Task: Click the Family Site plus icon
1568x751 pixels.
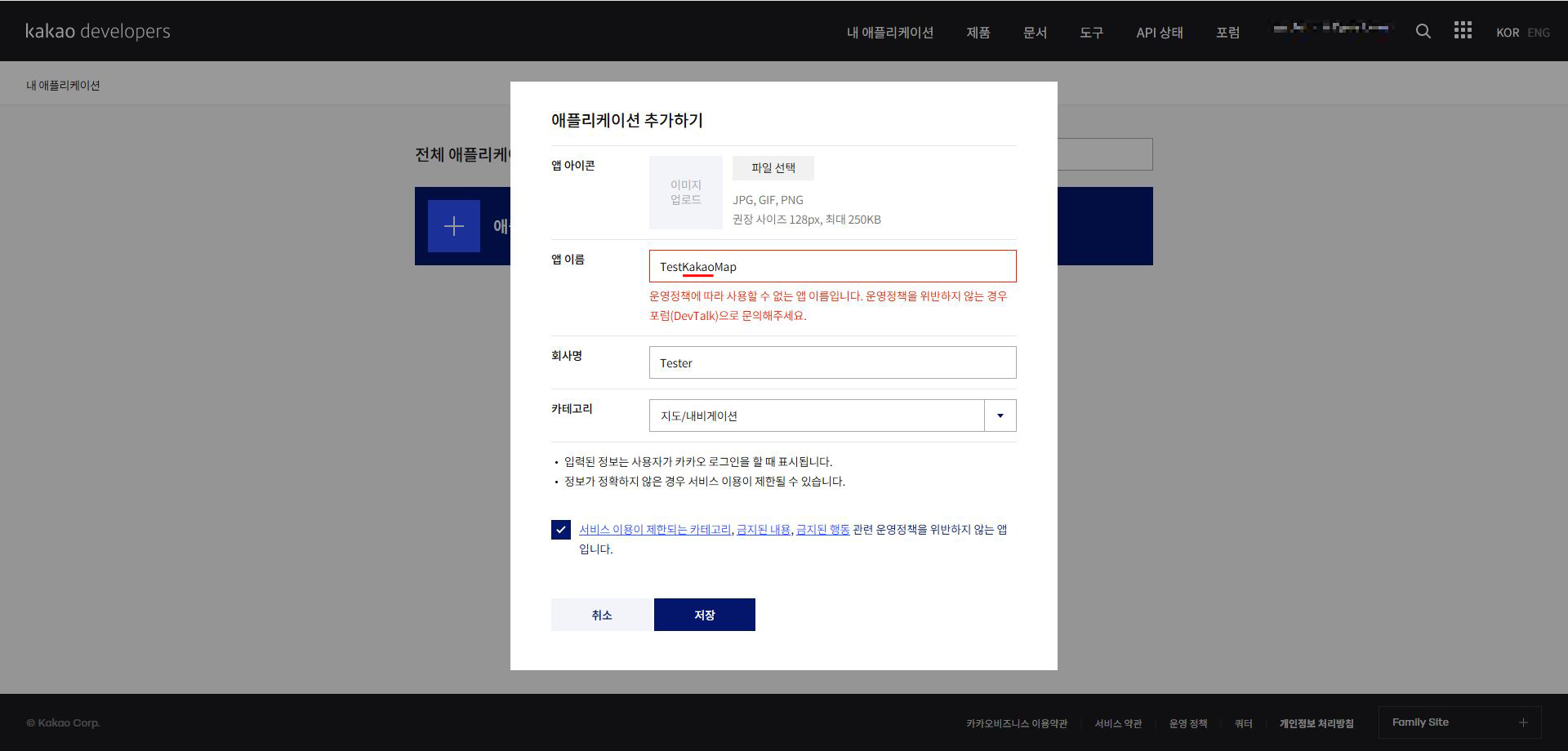Action: pyautogui.click(x=1523, y=722)
